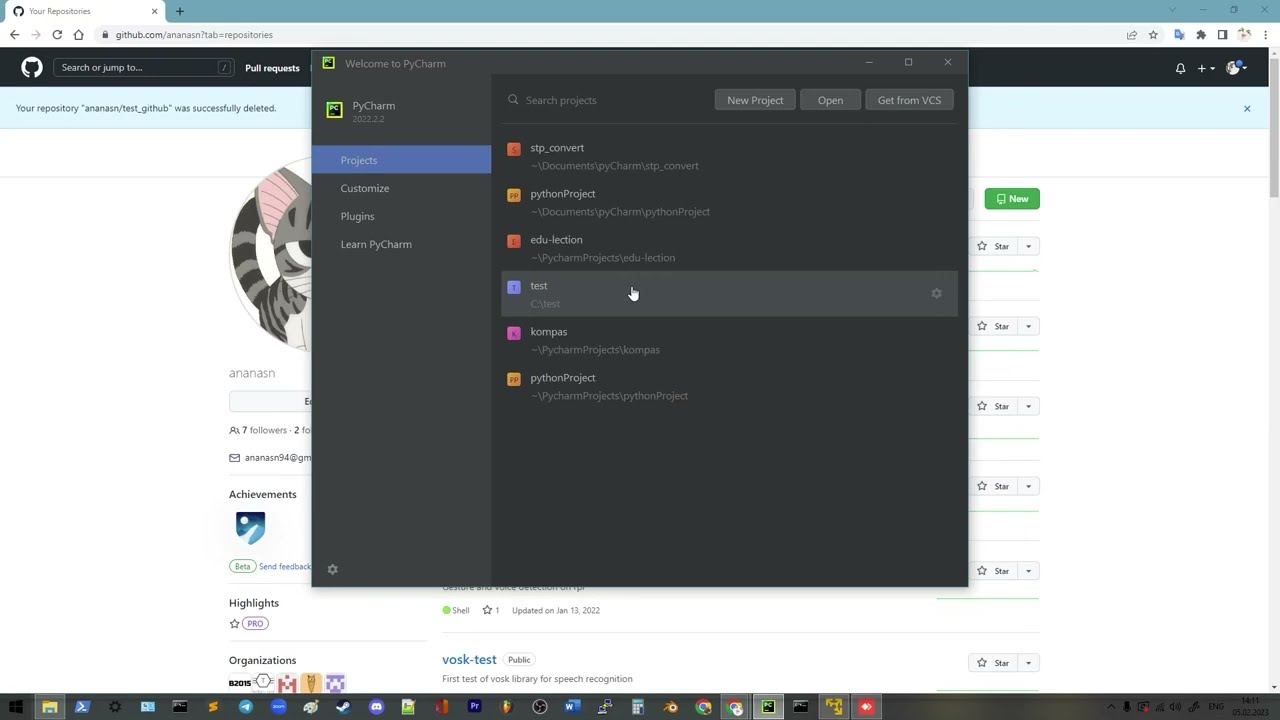Click Send feedback link under Achievements
This screenshot has height=720, width=1280.
pos(285,566)
